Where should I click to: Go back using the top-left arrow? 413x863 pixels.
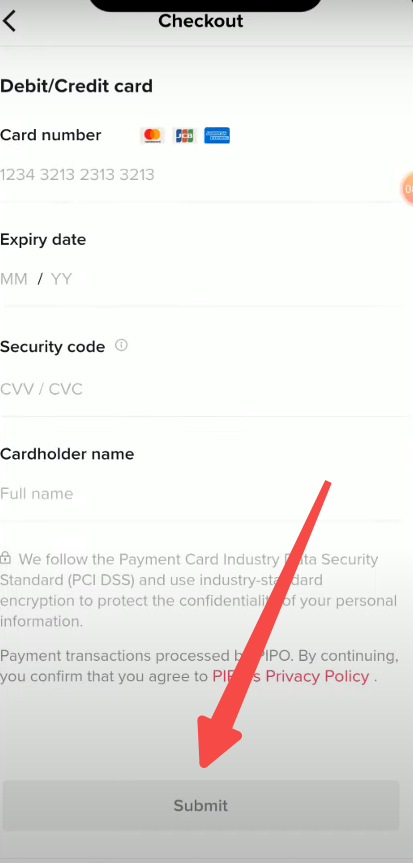9,21
